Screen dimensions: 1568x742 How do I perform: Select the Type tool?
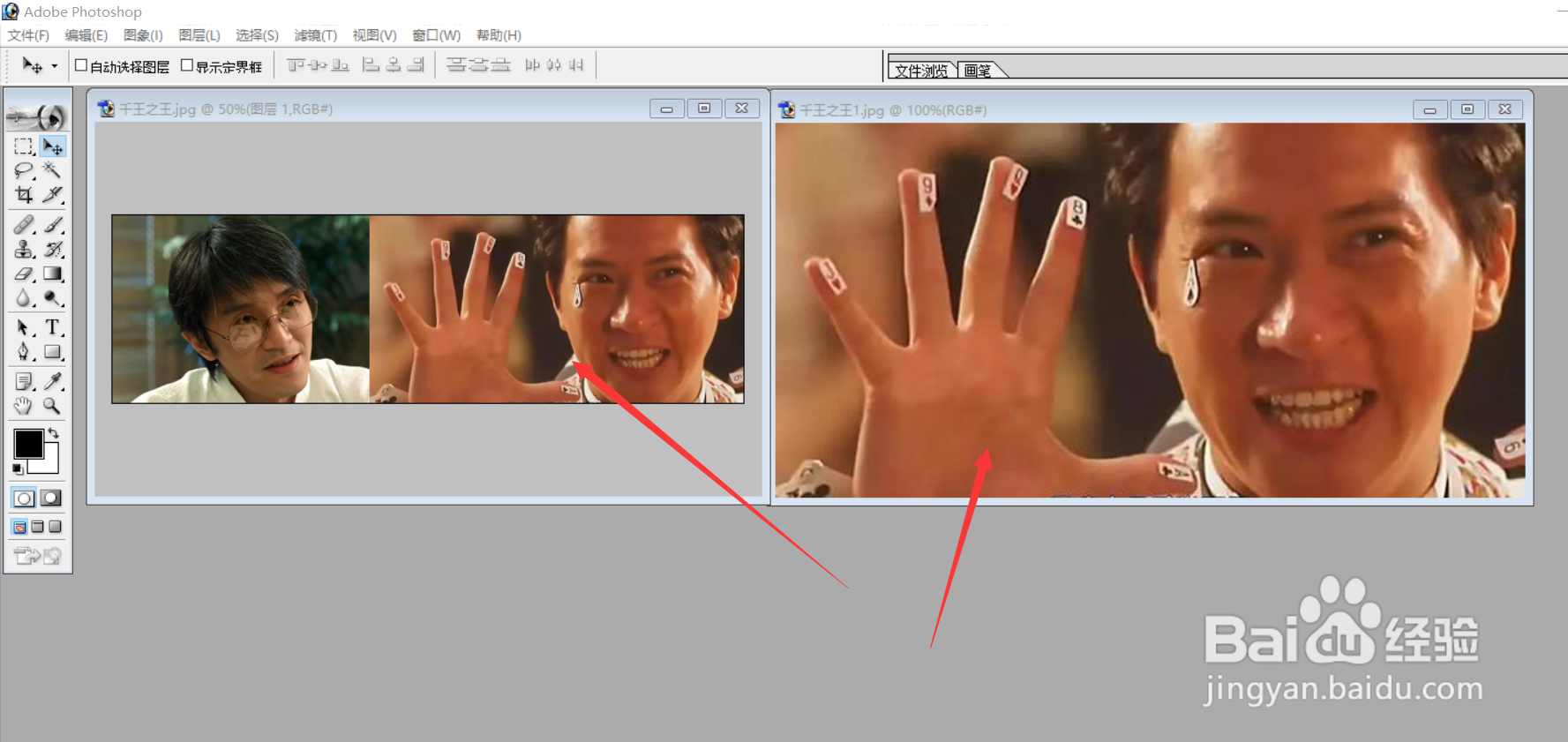pos(53,327)
